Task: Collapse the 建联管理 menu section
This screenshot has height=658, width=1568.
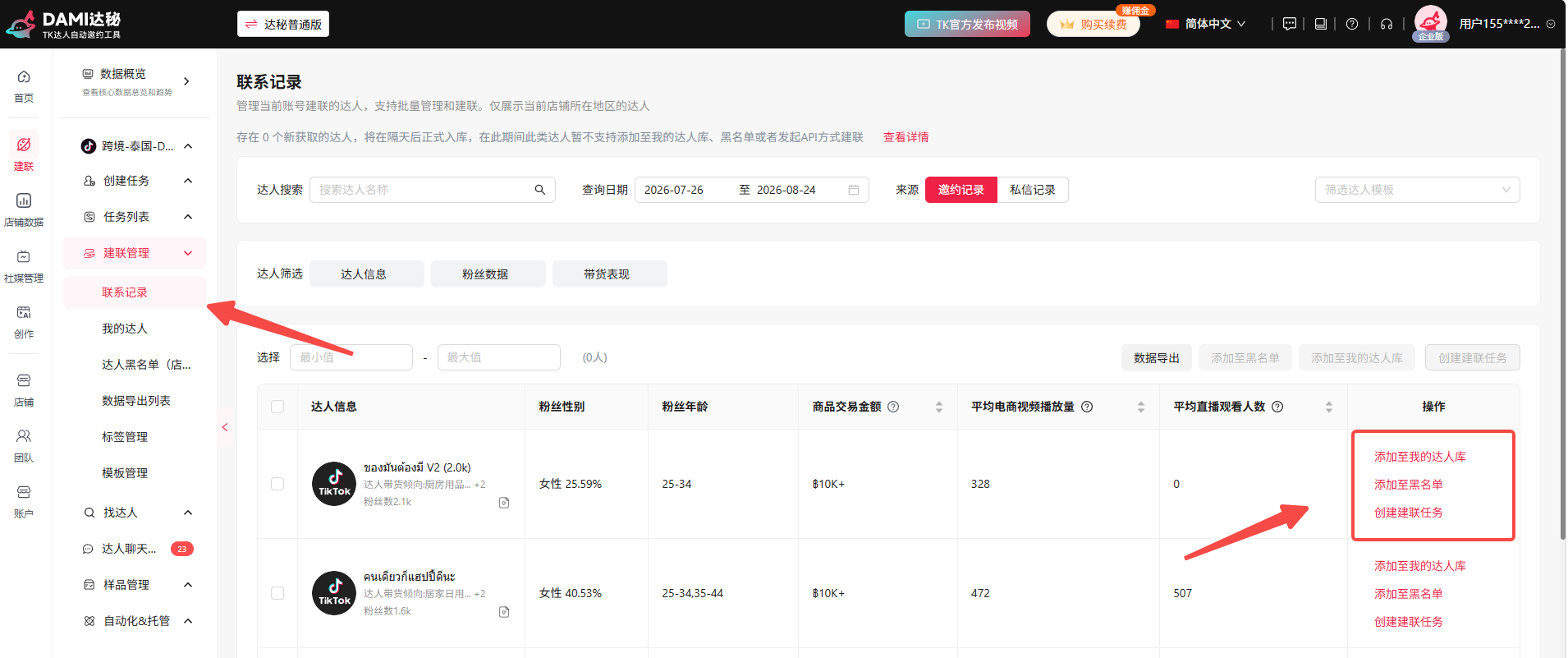Action: click(135, 253)
